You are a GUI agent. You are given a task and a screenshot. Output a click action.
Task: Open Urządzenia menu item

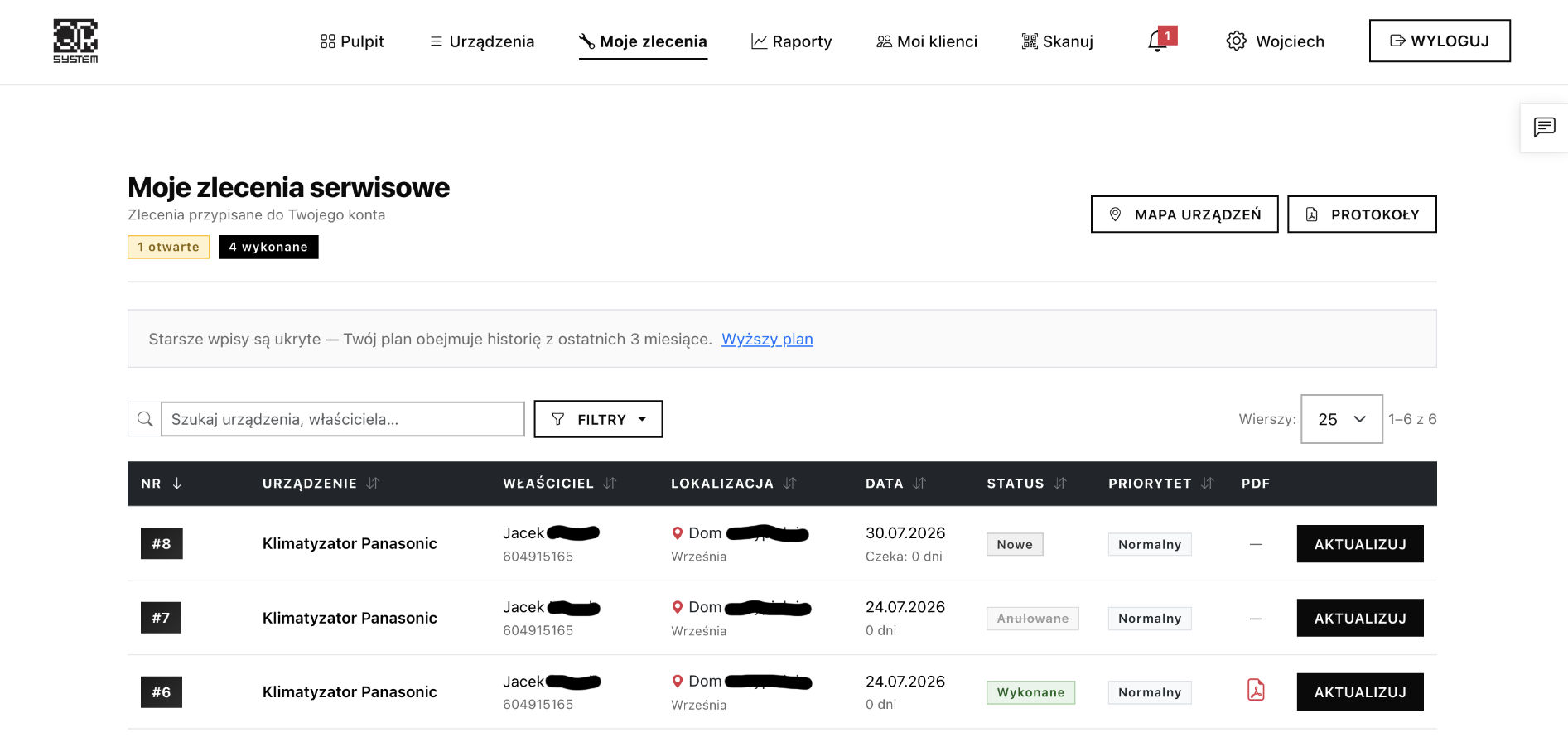482,41
